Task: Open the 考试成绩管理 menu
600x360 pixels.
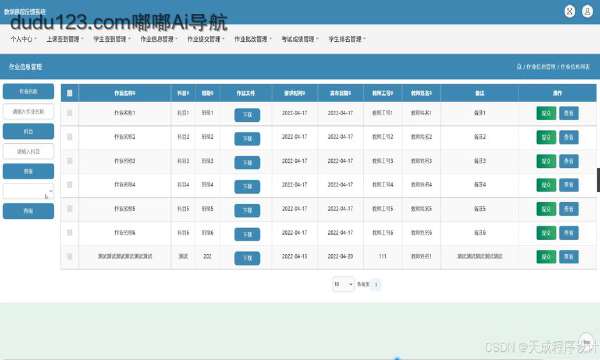Action: click(x=300, y=39)
